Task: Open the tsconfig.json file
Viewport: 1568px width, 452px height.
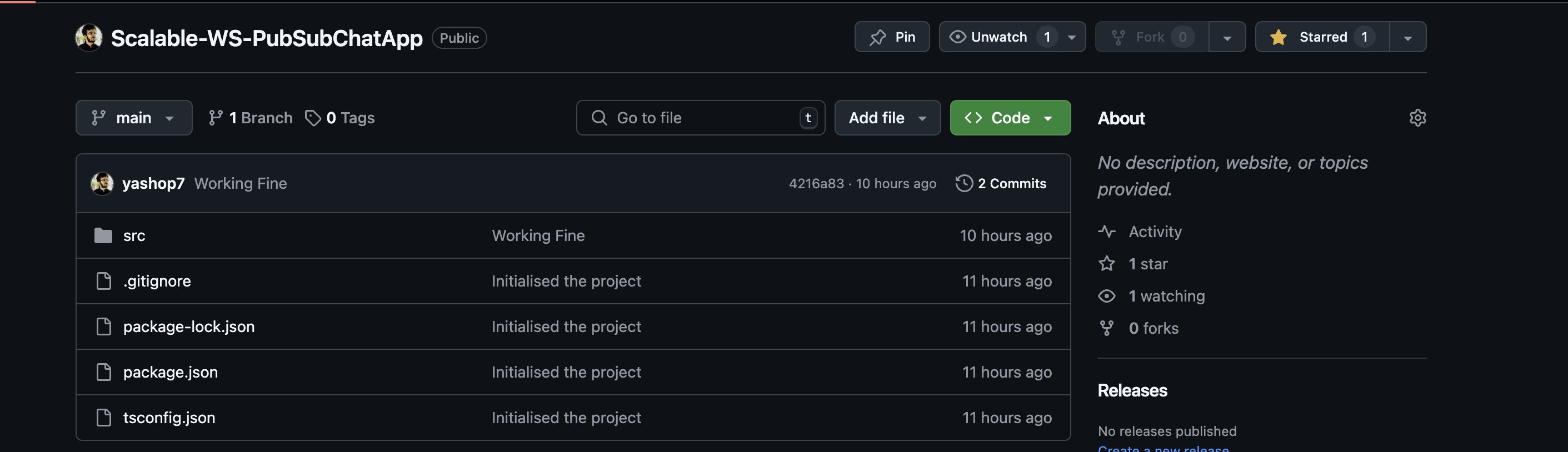Action: [169, 418]
